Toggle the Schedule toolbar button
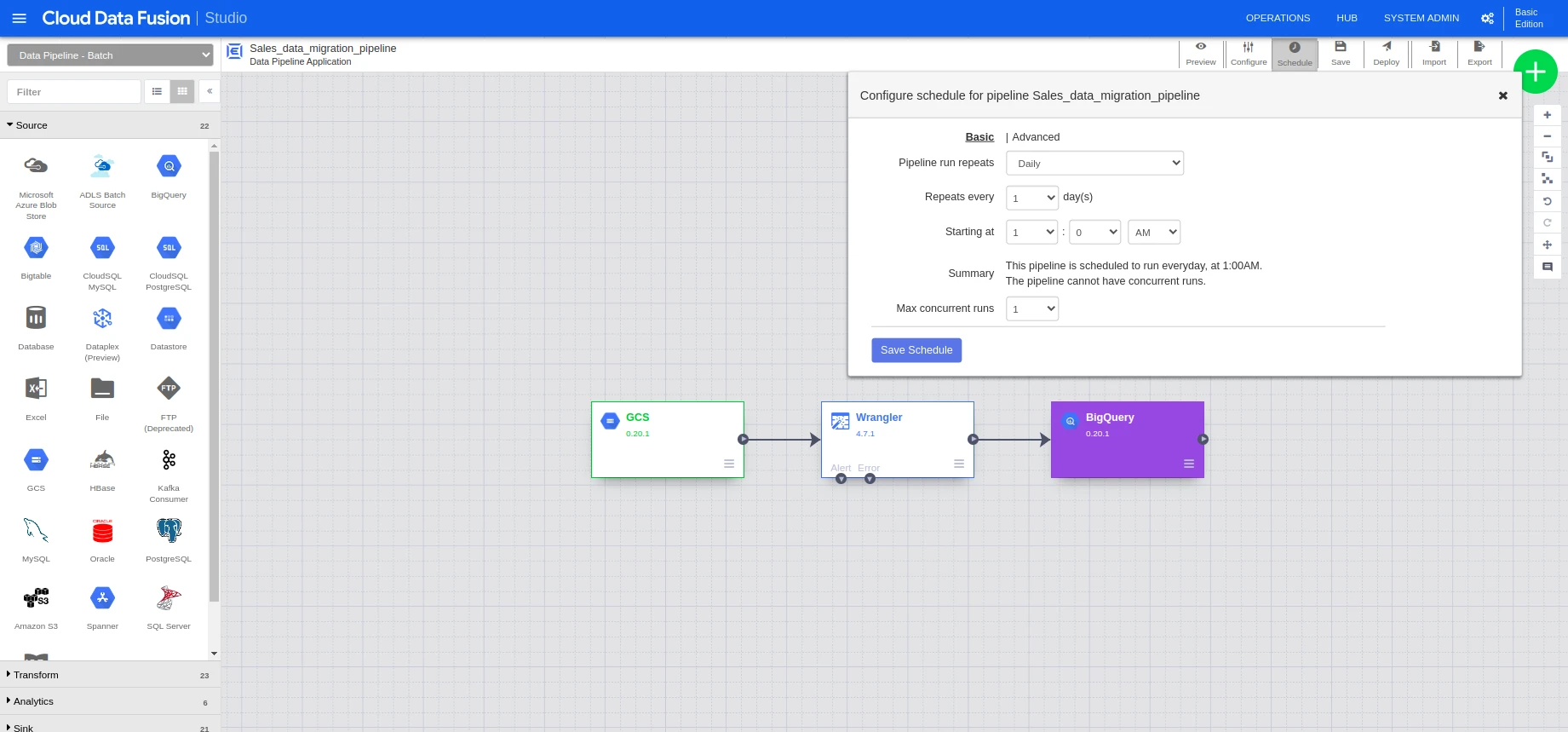Screen dimensions: 1568x732 point(1295,54)
